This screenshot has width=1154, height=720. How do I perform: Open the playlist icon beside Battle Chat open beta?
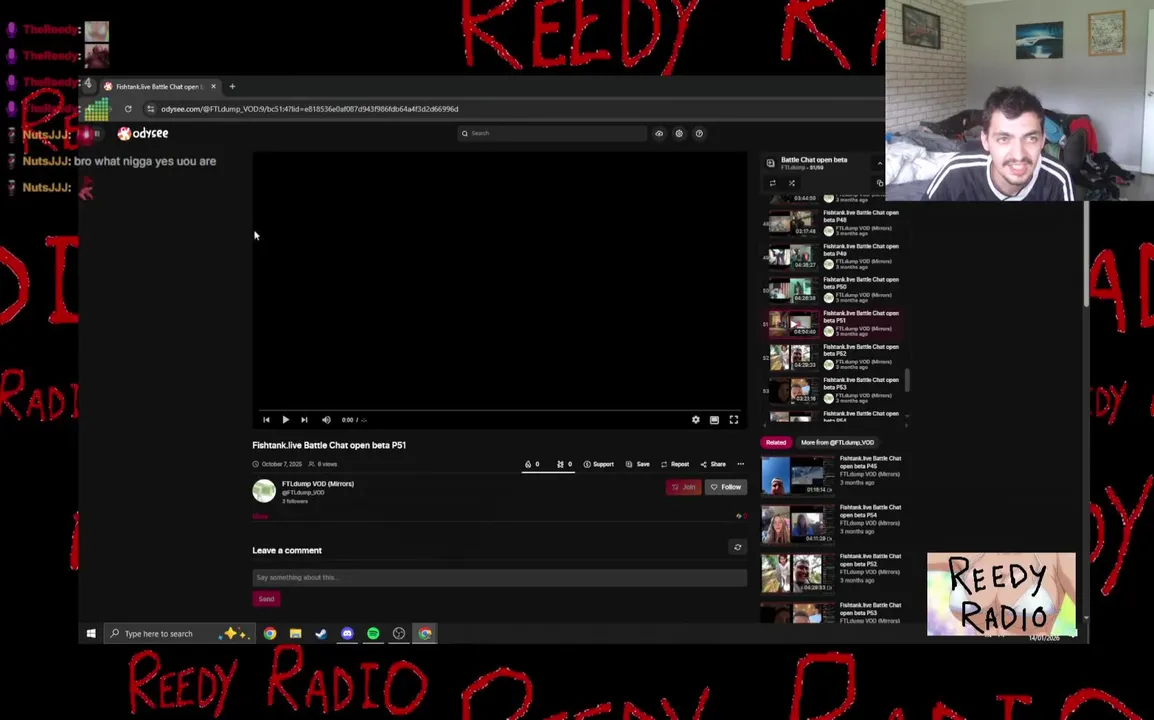(x=771, y=163)
